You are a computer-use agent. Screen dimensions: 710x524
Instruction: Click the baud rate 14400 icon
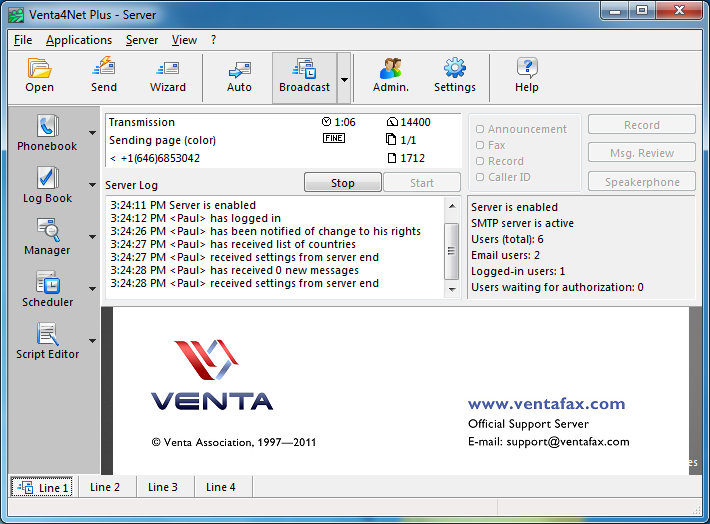392,121
